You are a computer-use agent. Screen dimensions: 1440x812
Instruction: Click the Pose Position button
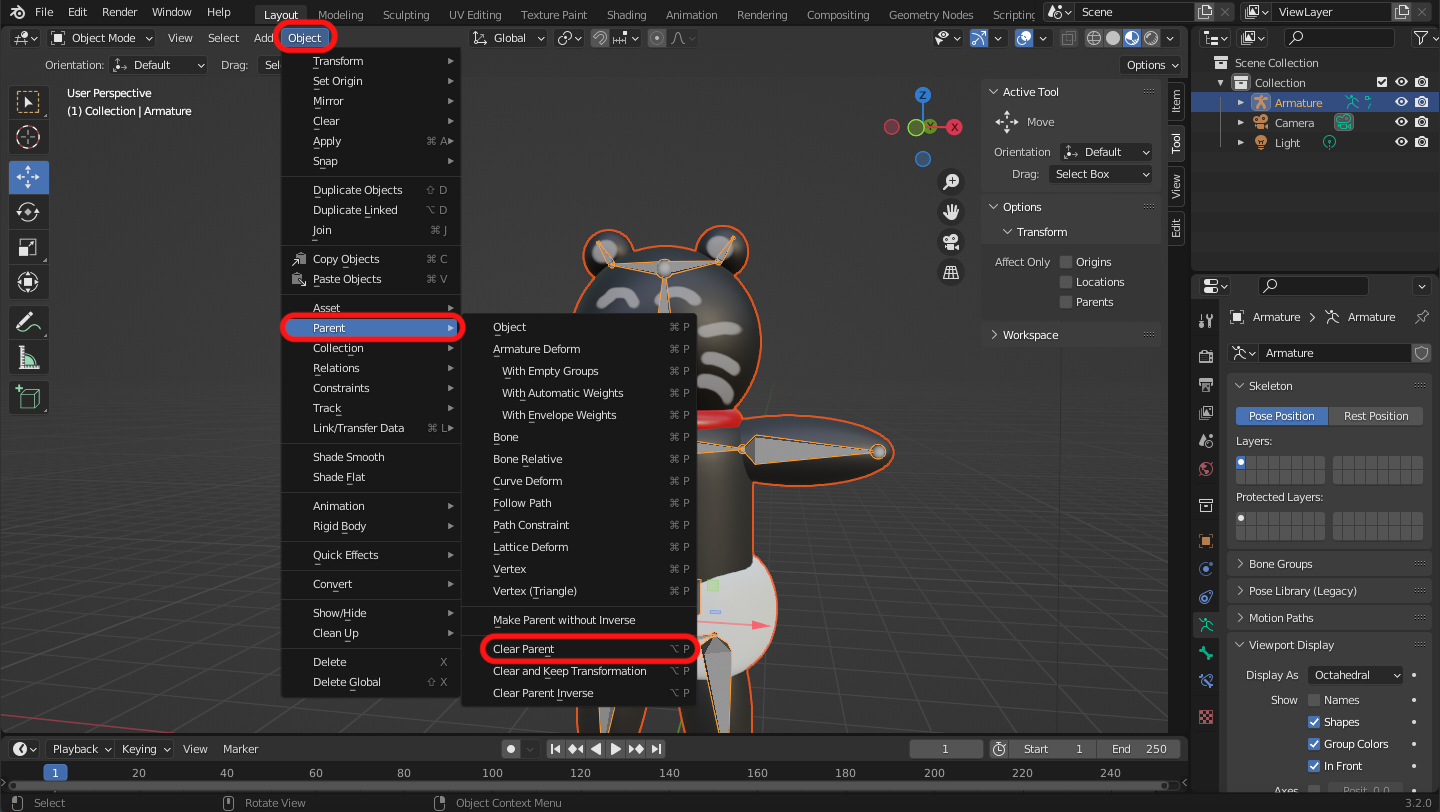1281,416
